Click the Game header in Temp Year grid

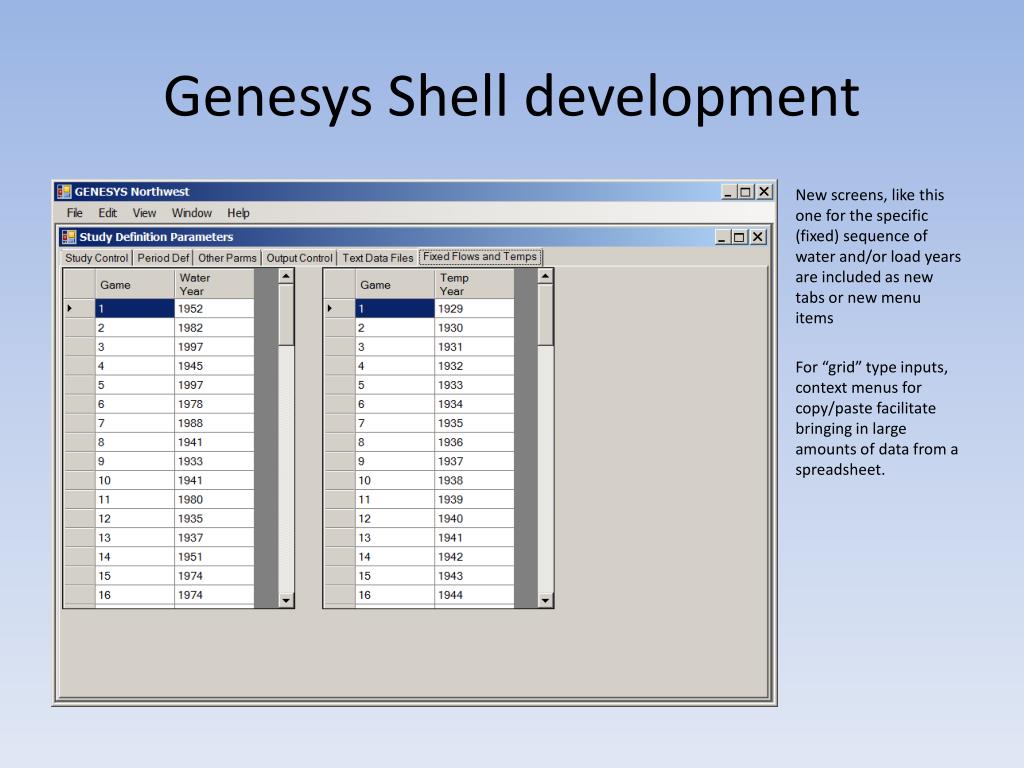(x=394, y=284)
